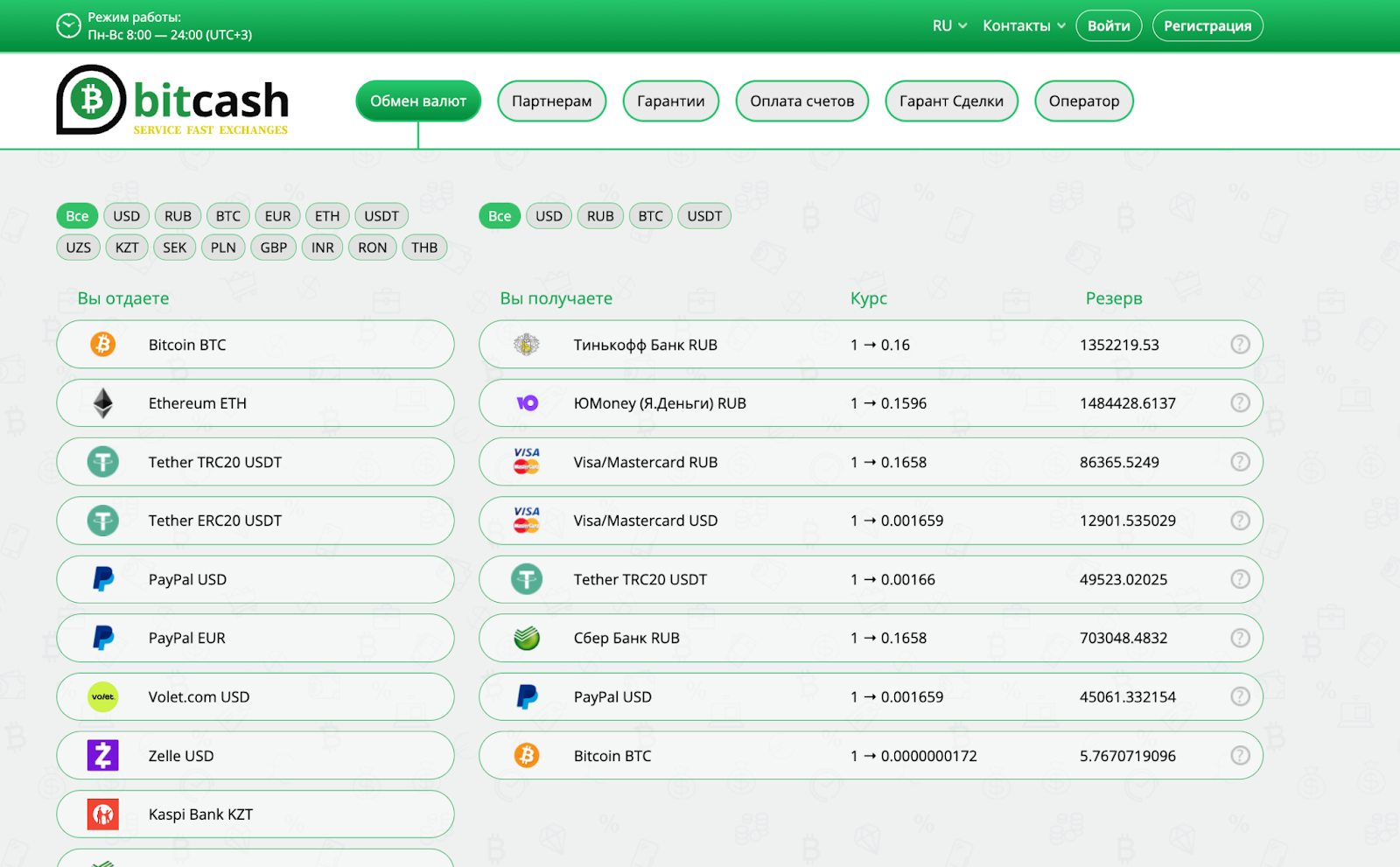
Task: Filter receive currencies by USDT
Action: [x=704, y=216]
